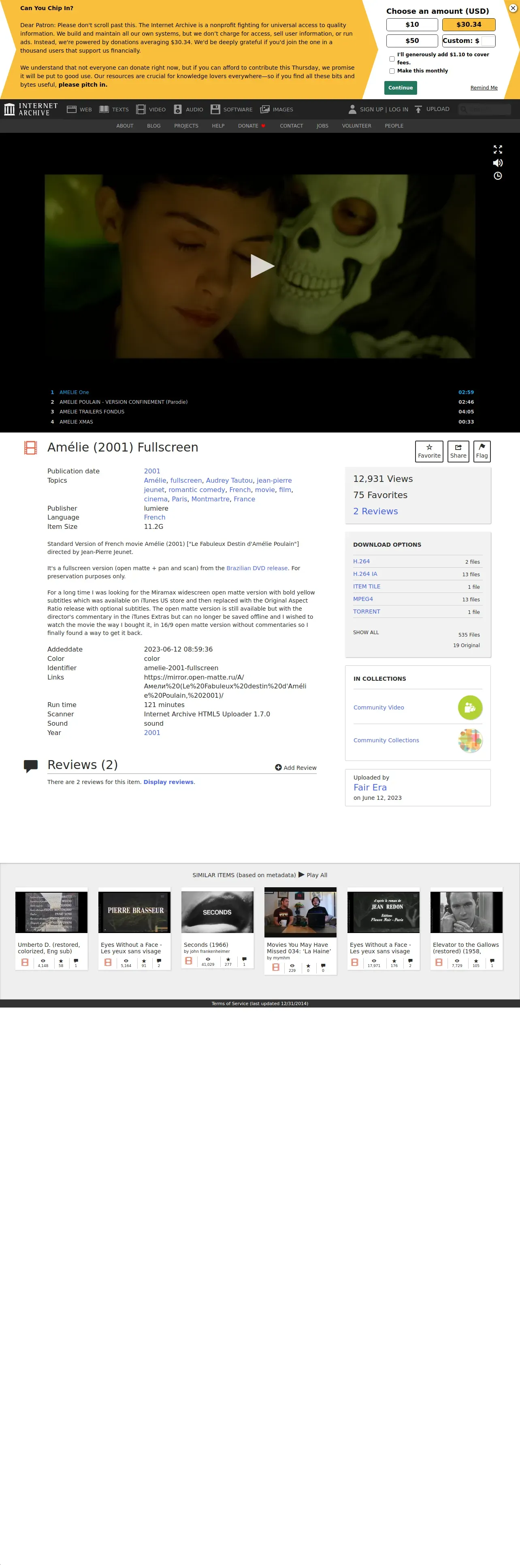Select the $30.34 donation amount
The width and height of the screenshot is (520, 1568).
(x=469, y=24)
